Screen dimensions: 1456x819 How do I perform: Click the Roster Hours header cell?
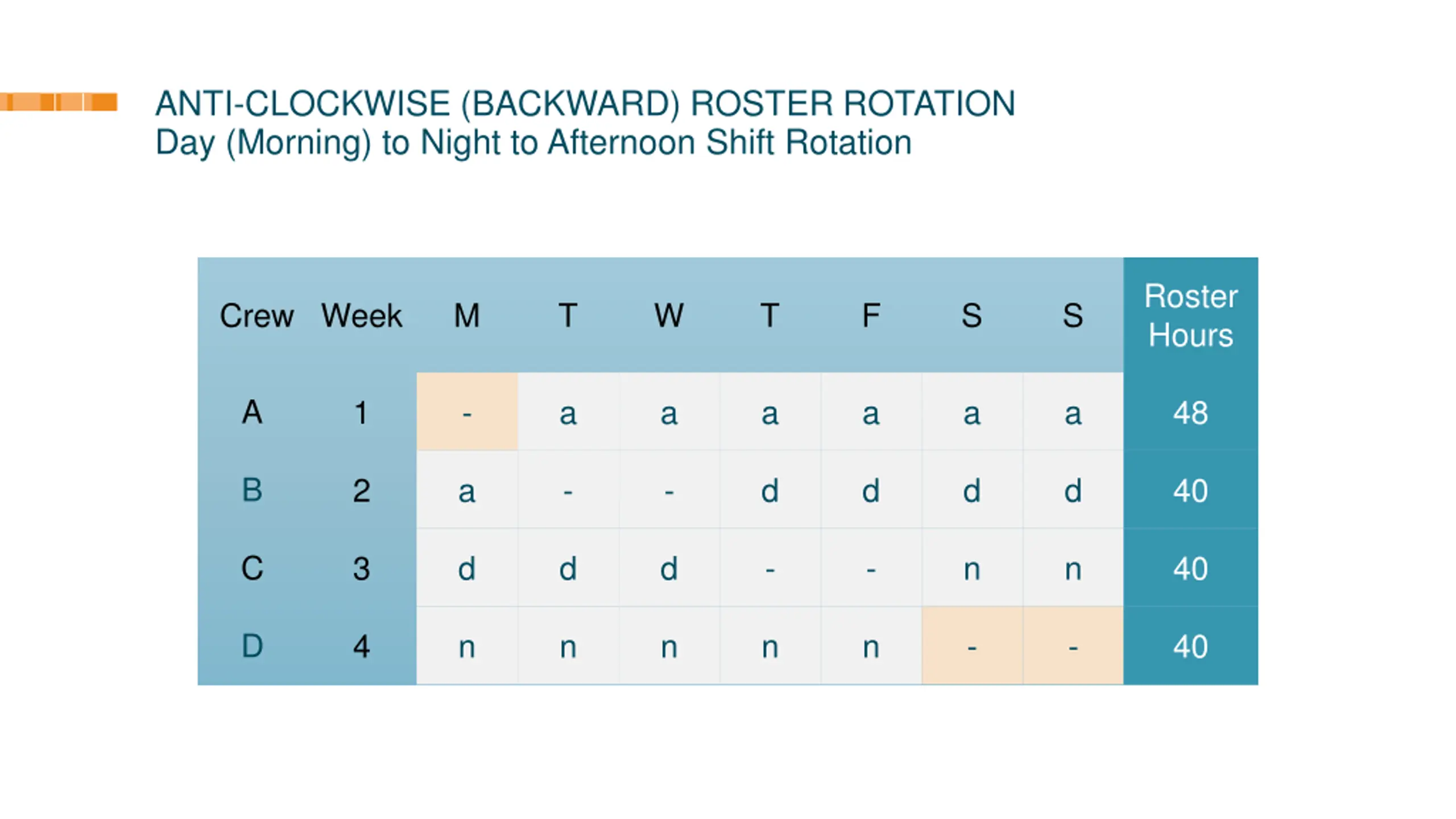[x=1190, y=315]
